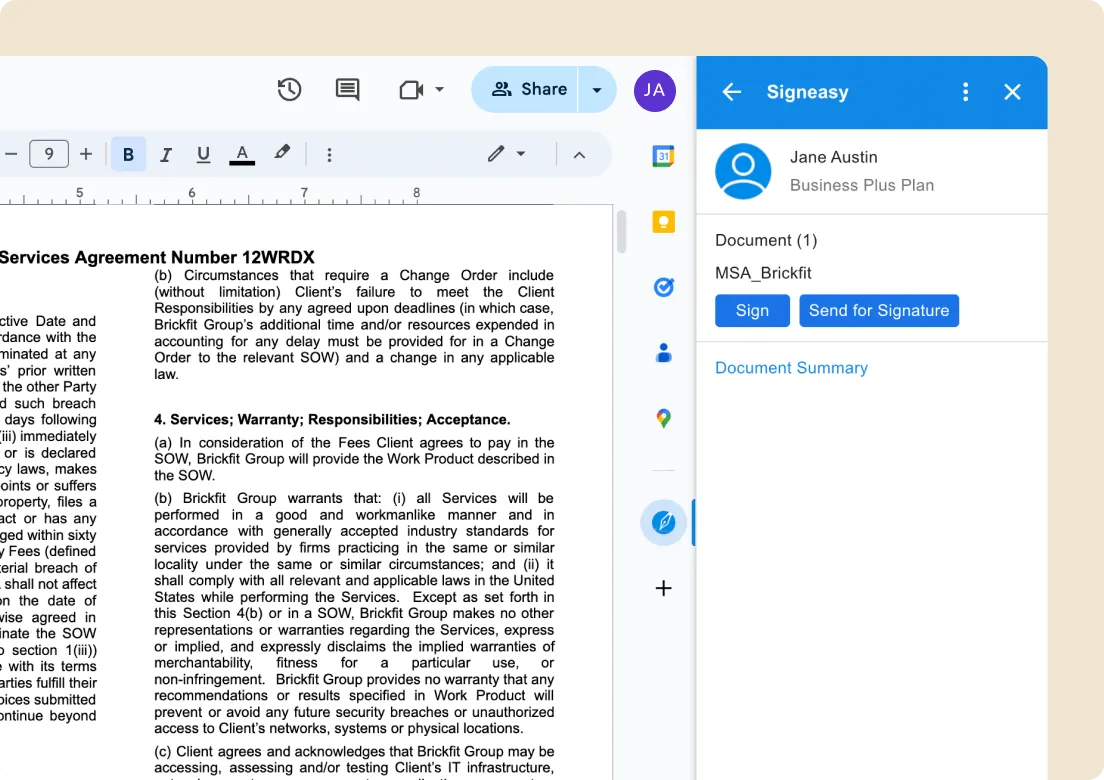Screen dimensions: 1104x780
Task: Show all comments using the comment icon
Action: click(347, 89)
